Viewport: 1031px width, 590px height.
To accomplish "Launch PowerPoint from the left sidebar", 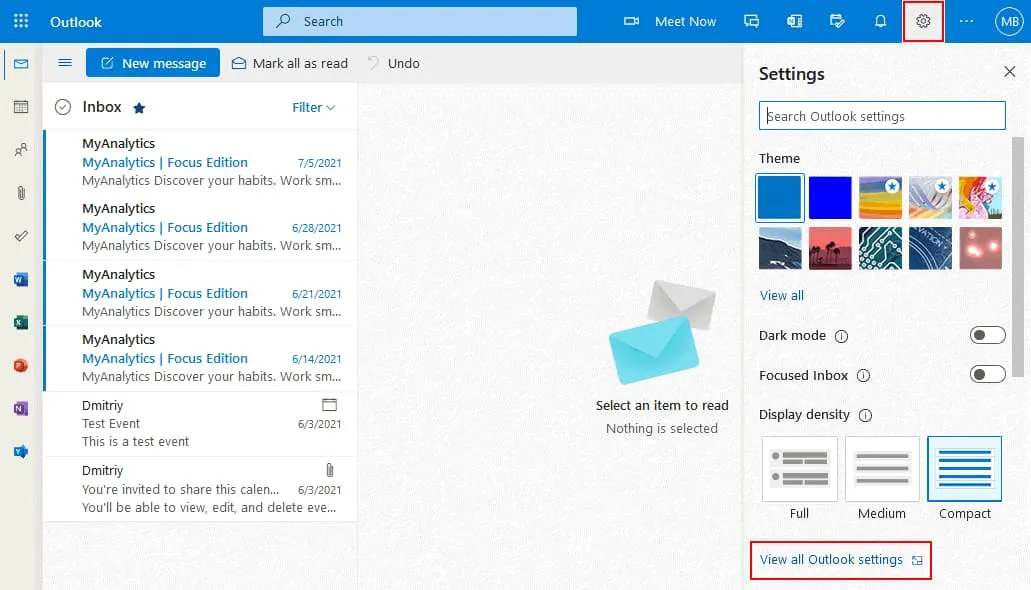I will [x=21, y=366].
